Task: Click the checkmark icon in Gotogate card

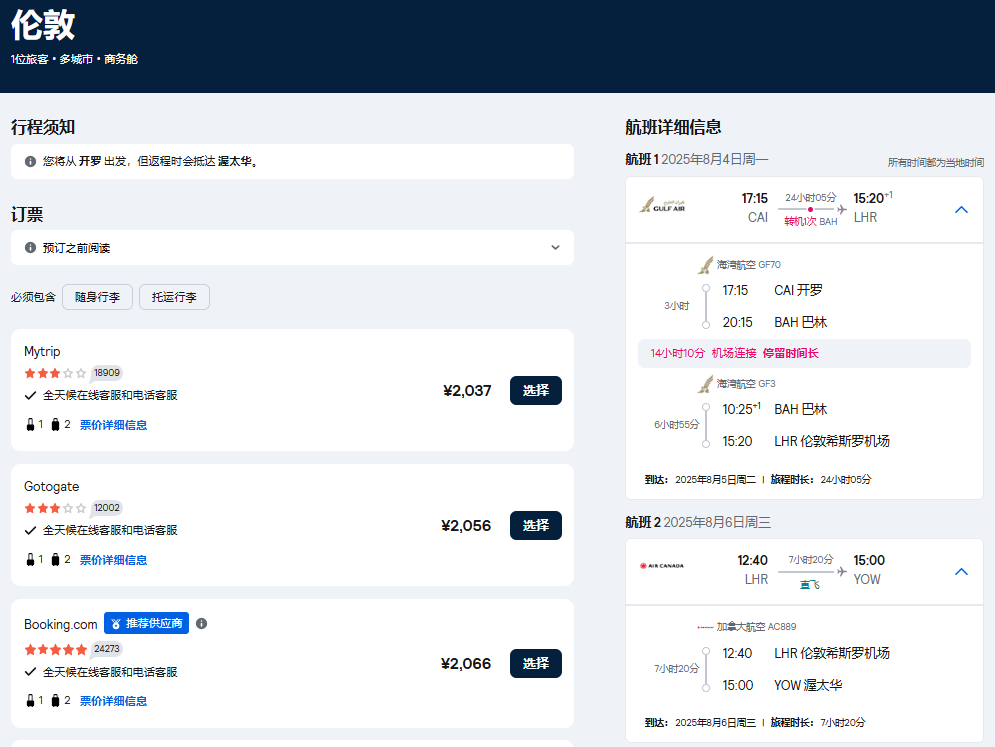Action: click(x=30, y=531)
